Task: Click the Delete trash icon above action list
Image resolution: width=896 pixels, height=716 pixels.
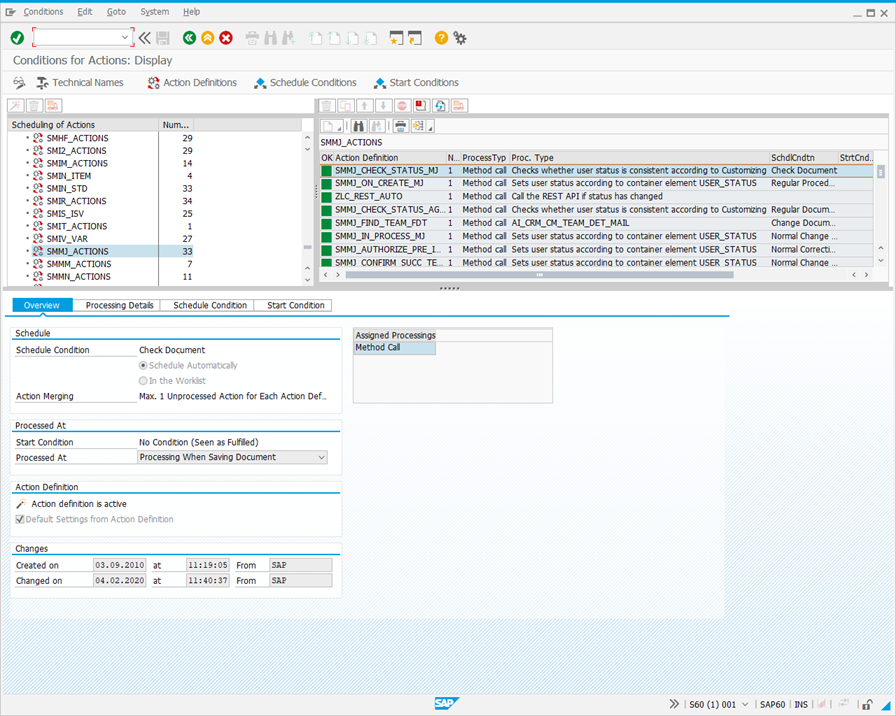Action: pyautogui.click(x=327, y=105)
